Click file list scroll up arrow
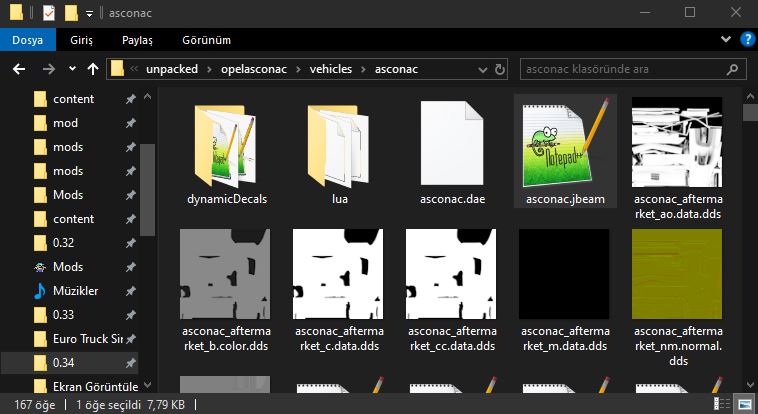This screenshot has width=758, height=414. 750,97
